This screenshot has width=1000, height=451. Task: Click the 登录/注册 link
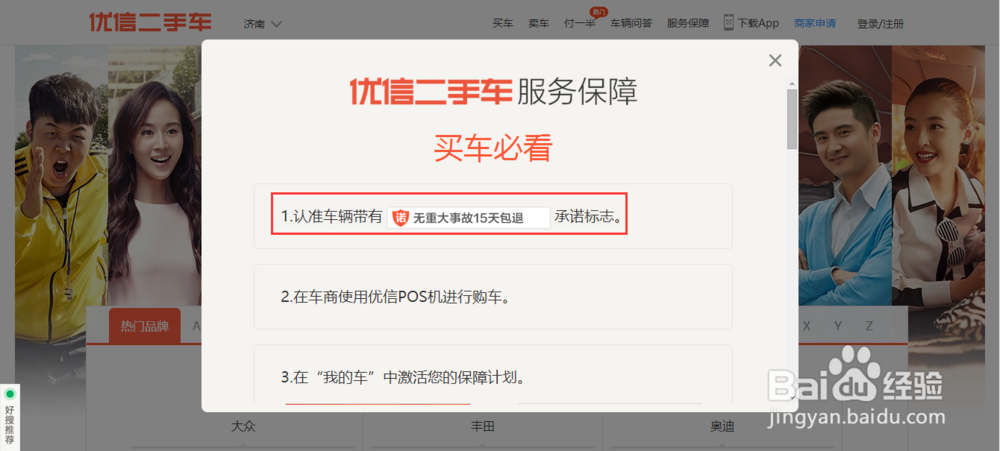coord(880,24)
